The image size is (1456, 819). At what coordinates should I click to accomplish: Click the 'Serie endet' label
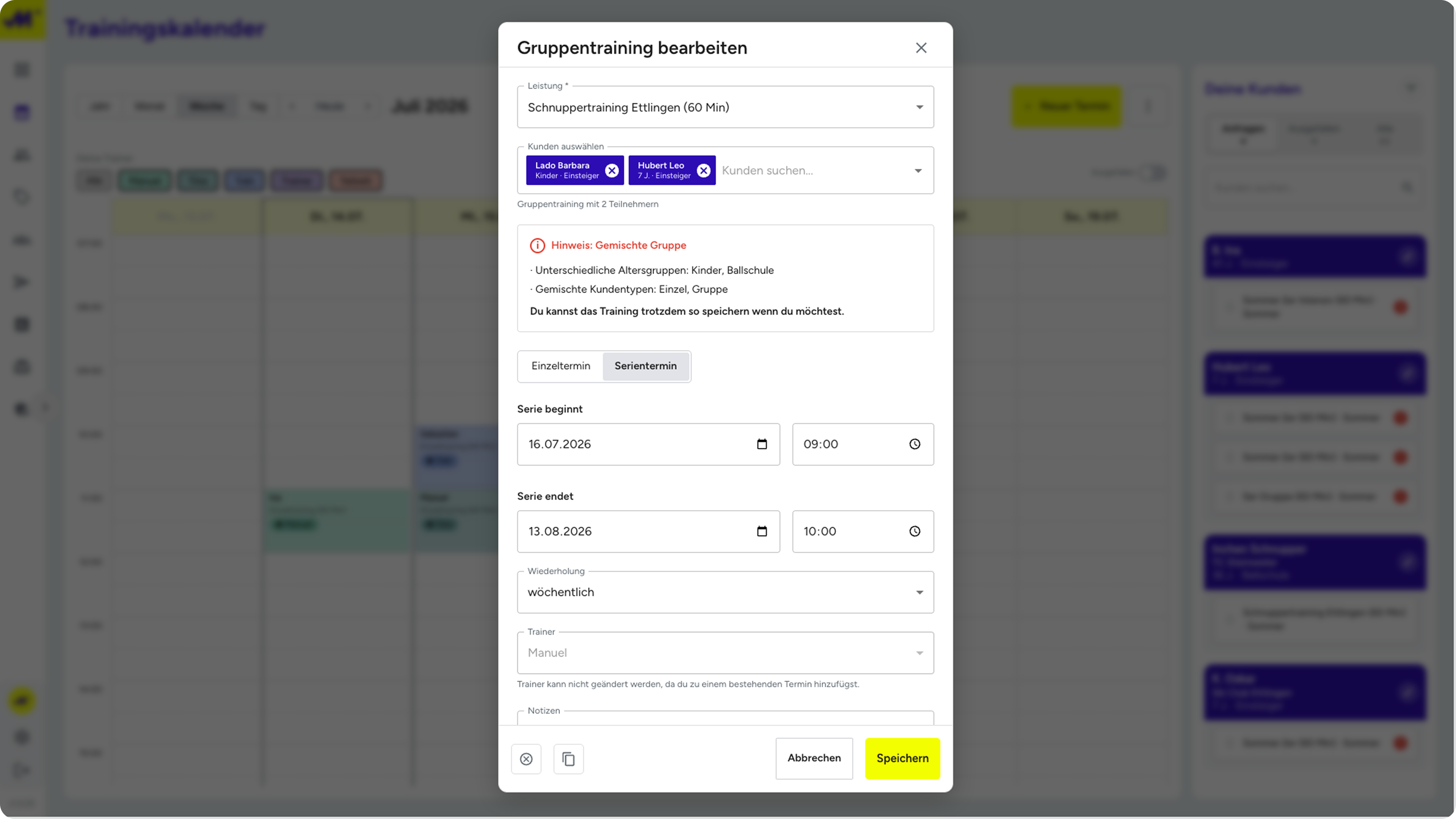545,496
